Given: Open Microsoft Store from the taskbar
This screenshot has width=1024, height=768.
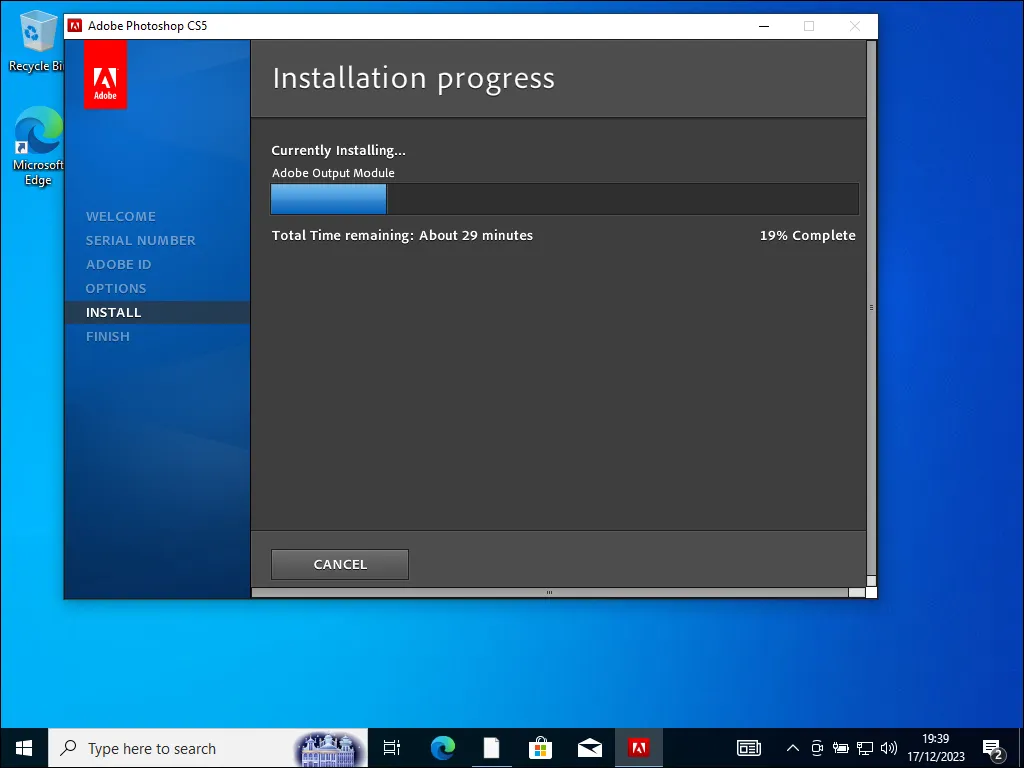Looking at the screenshot, I should pyautogui.click(x=540, y=747).
